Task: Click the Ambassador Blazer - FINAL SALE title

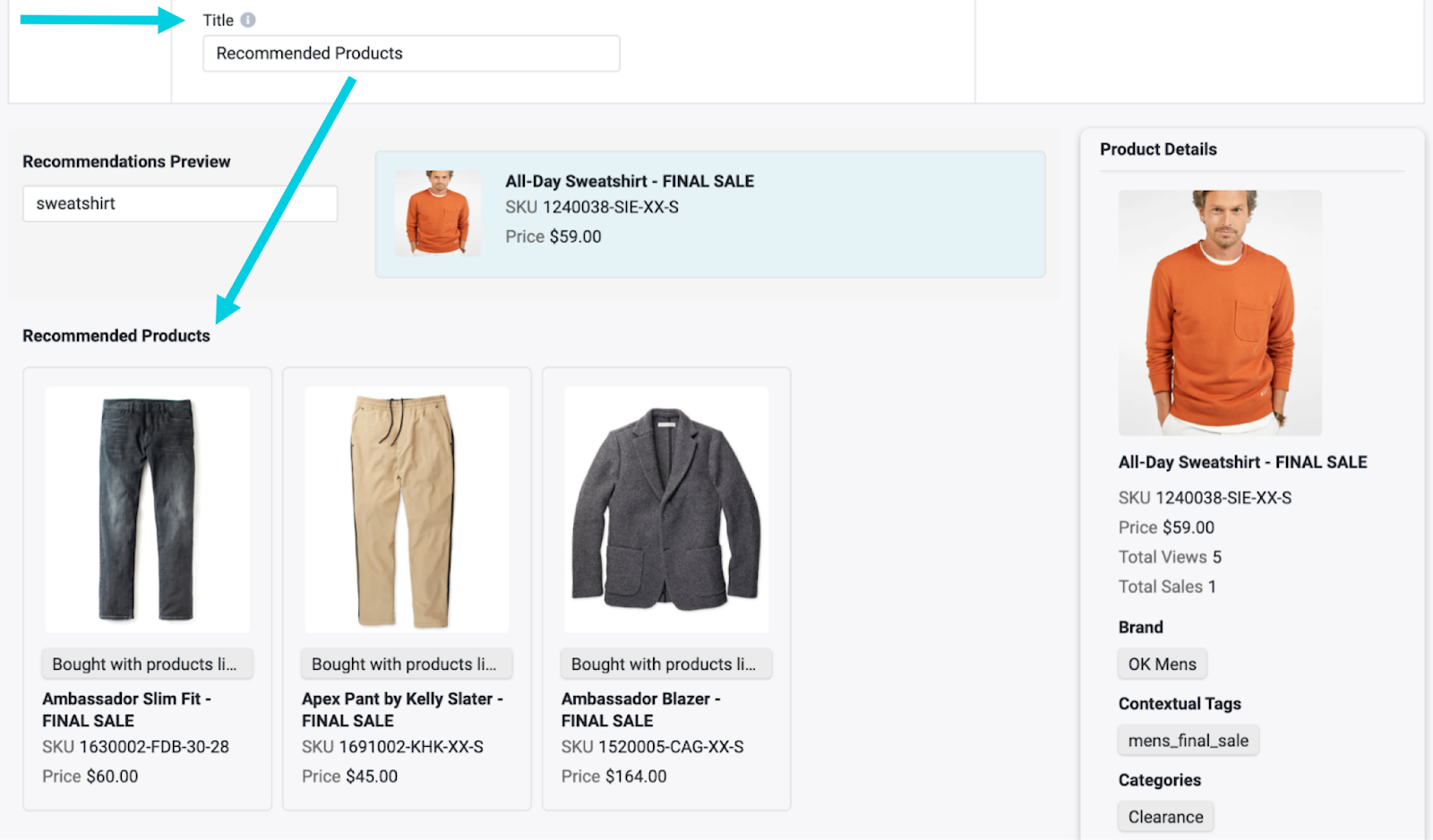Action: [641, 709]
